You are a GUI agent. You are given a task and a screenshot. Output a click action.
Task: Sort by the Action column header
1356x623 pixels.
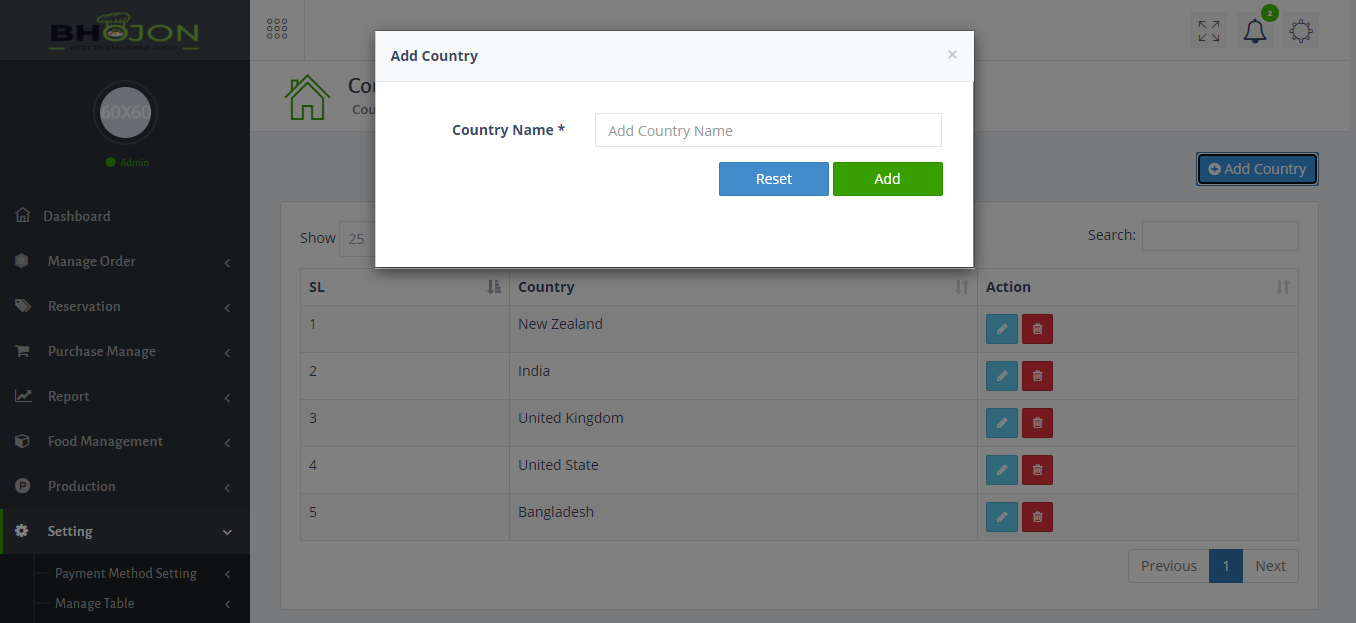point(1137,287)
